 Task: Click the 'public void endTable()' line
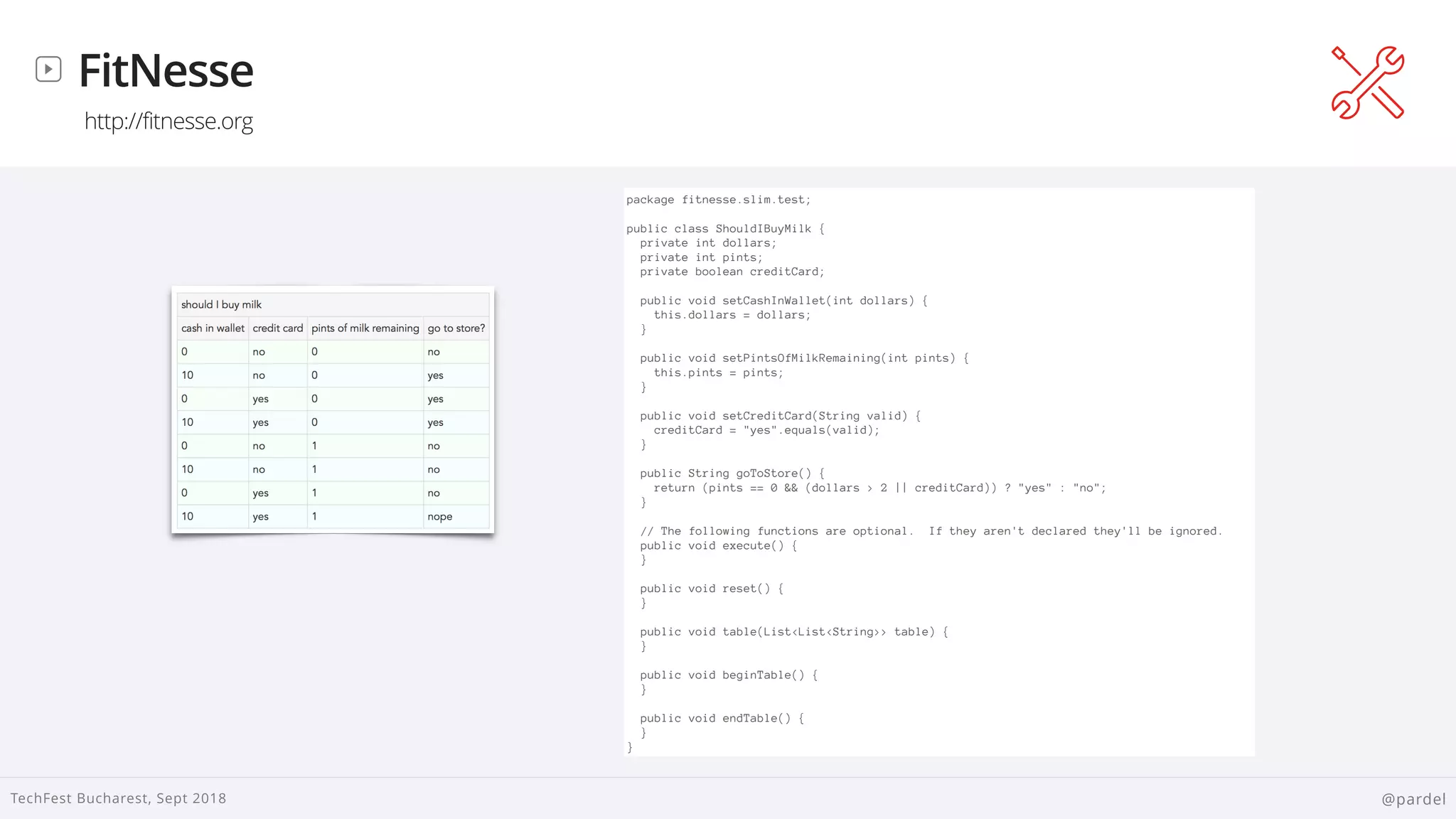tap(722, 718)
